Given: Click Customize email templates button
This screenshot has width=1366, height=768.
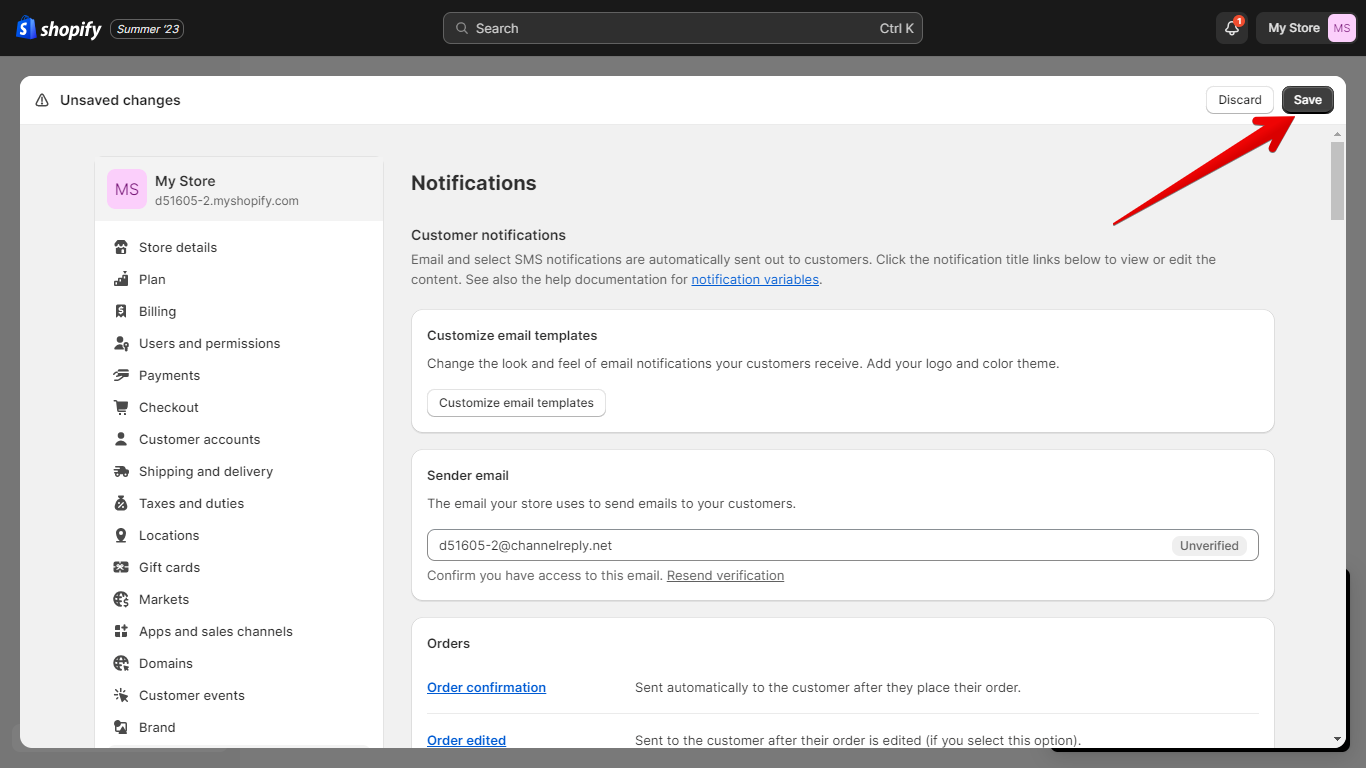Looking at the screenshot, I should pyautogui.click(x=516, y=403).
